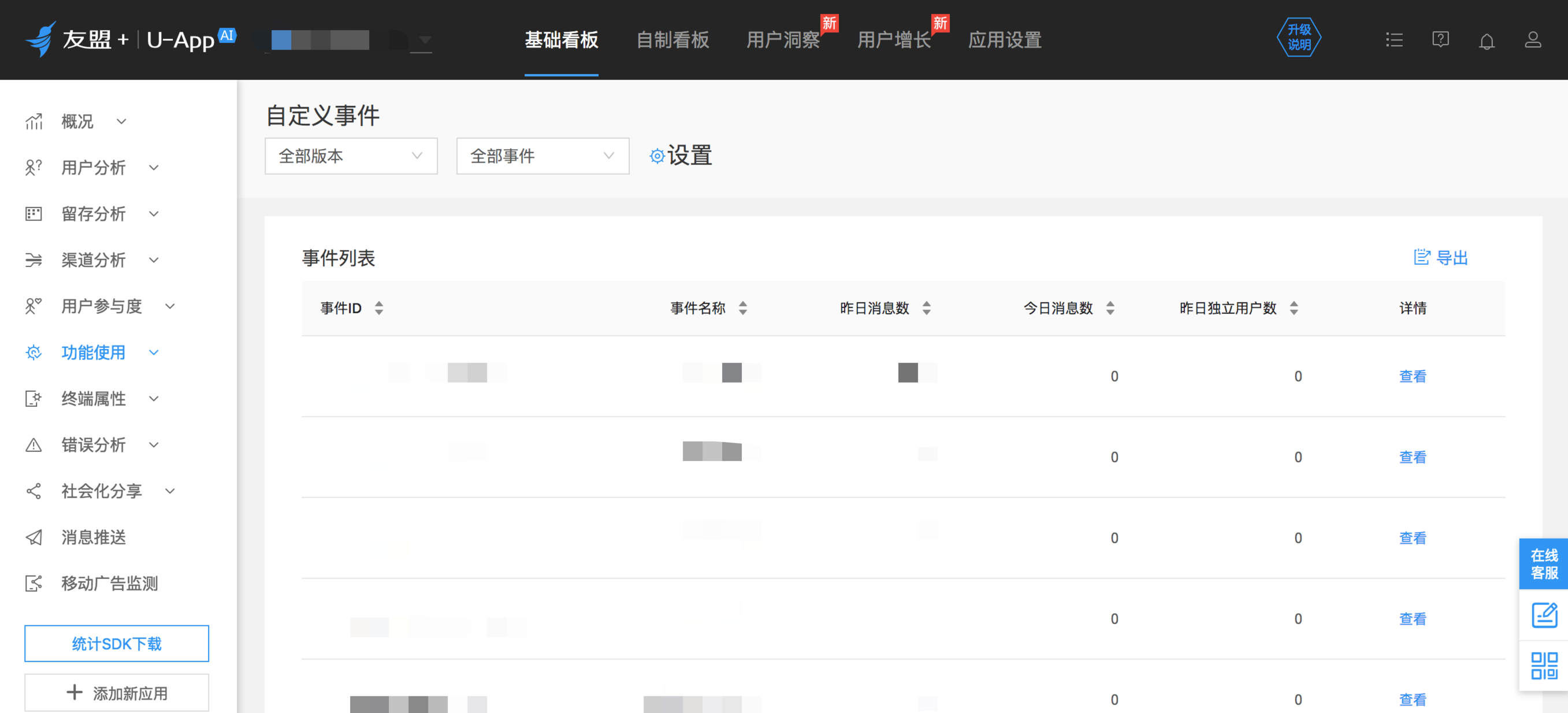Open the feedback edit icon on right

1544,615
